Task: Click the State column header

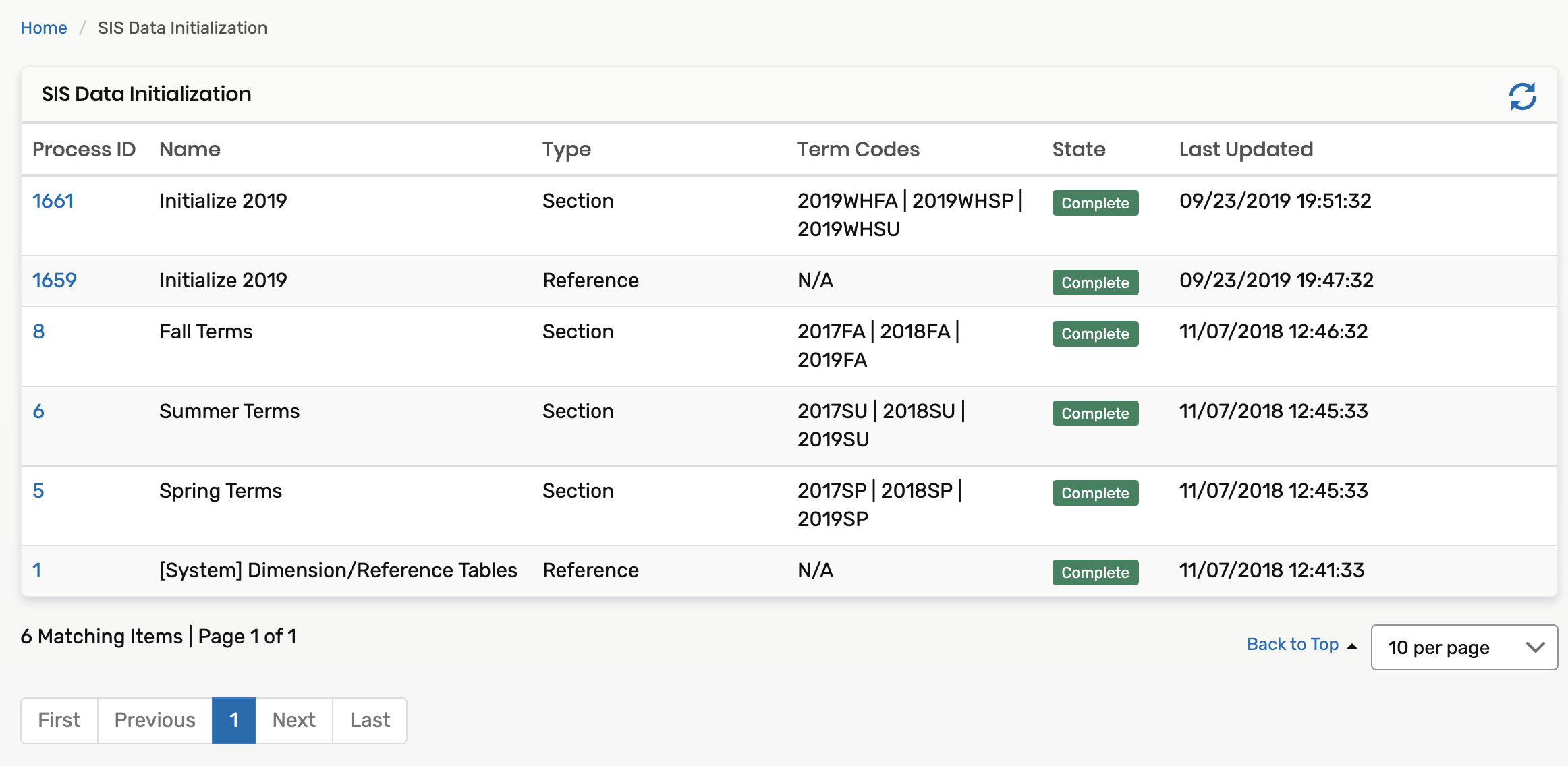Action: (x=1078, y=149)
